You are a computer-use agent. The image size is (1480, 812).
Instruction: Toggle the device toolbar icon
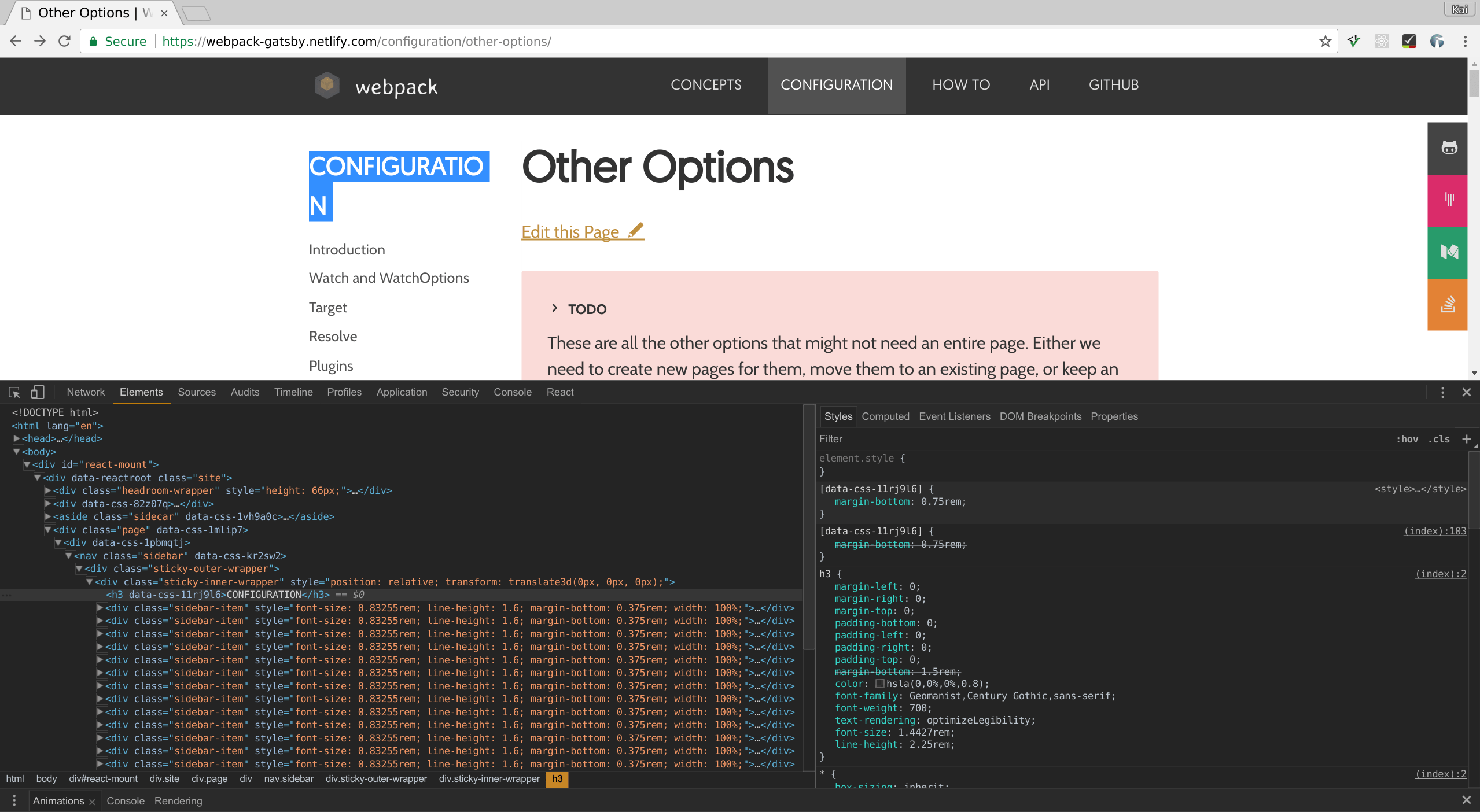38,392
